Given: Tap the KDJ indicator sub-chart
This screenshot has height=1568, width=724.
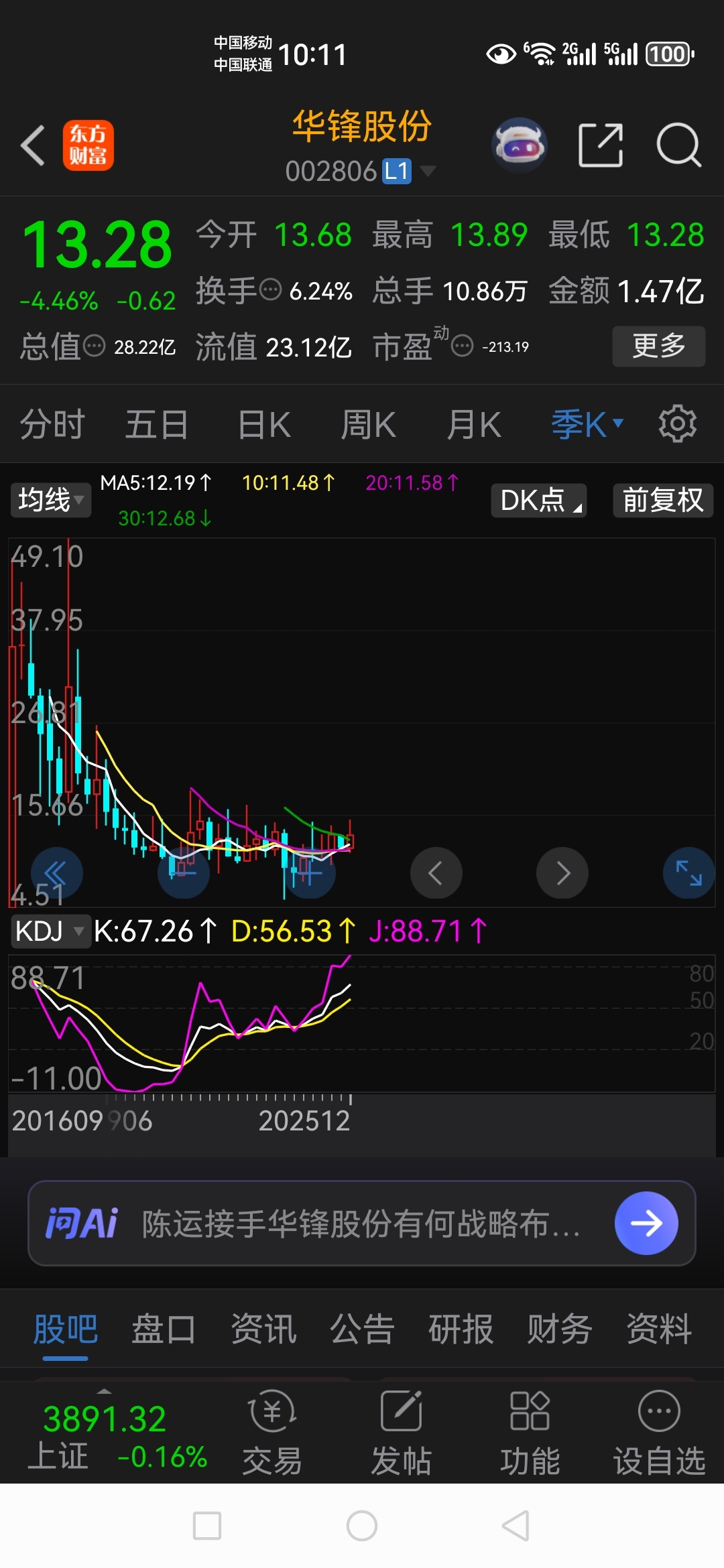Looking at the screenshot, I should [x=362, y=1023].
